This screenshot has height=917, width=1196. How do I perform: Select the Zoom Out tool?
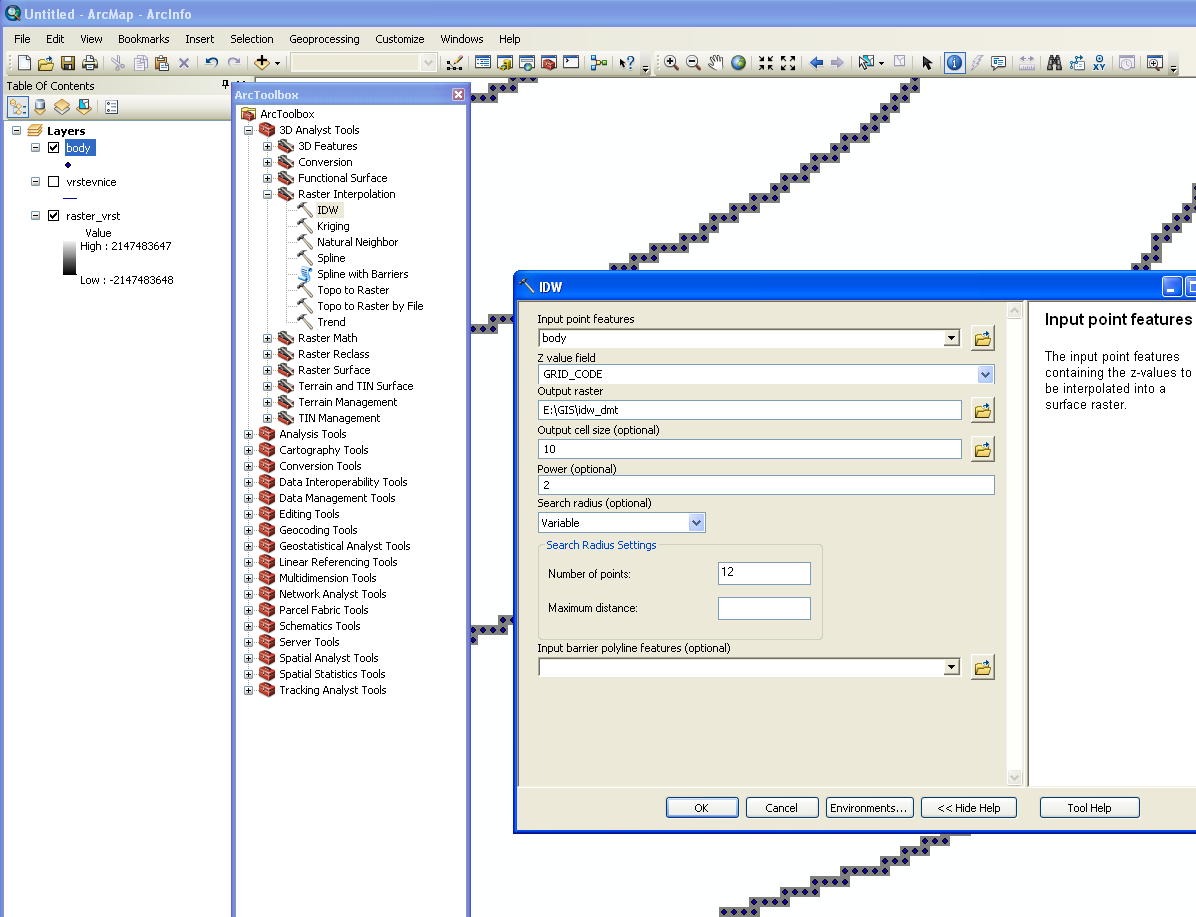coord(693,63)
